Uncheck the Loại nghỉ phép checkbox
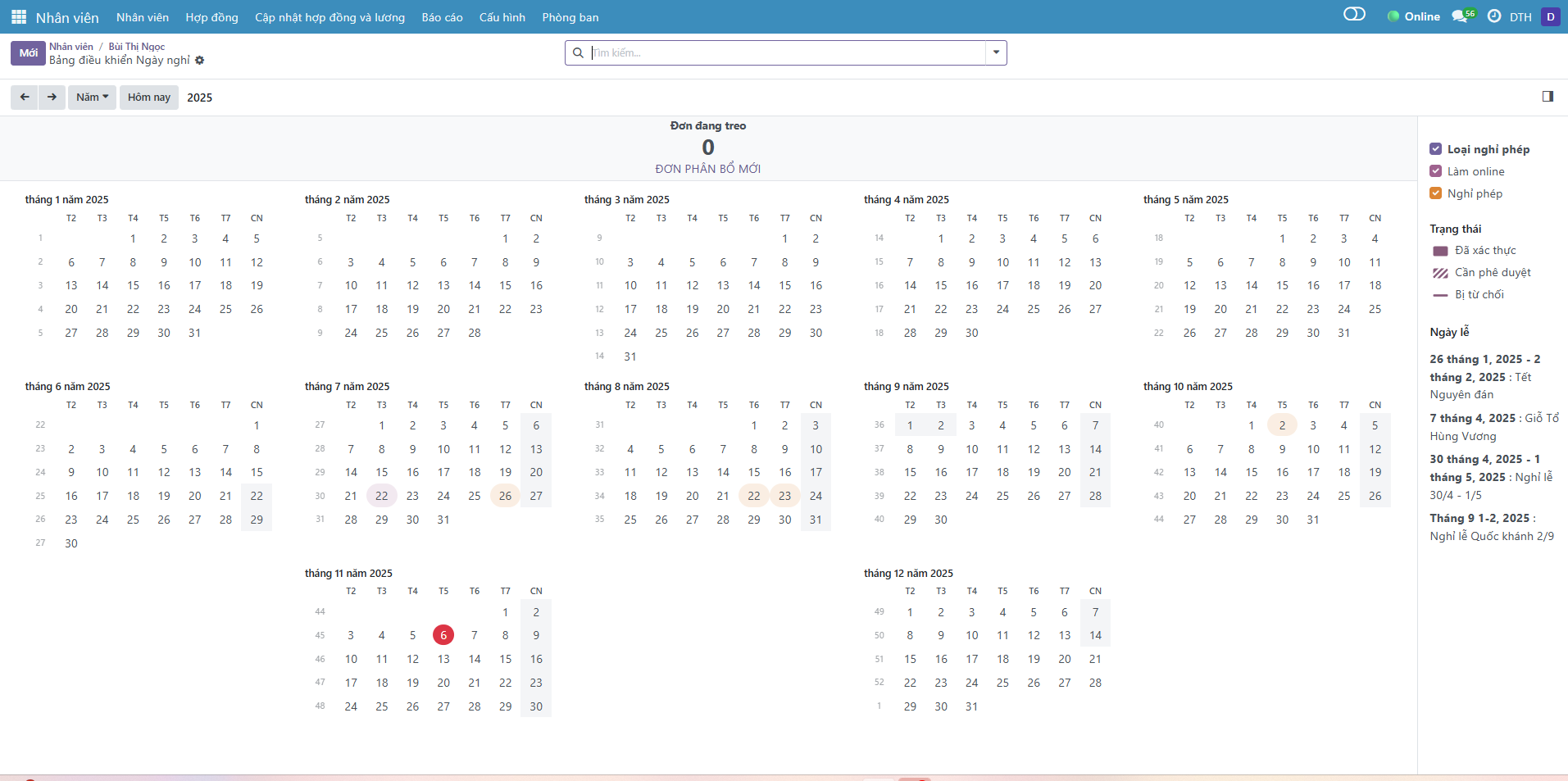 1435,149
